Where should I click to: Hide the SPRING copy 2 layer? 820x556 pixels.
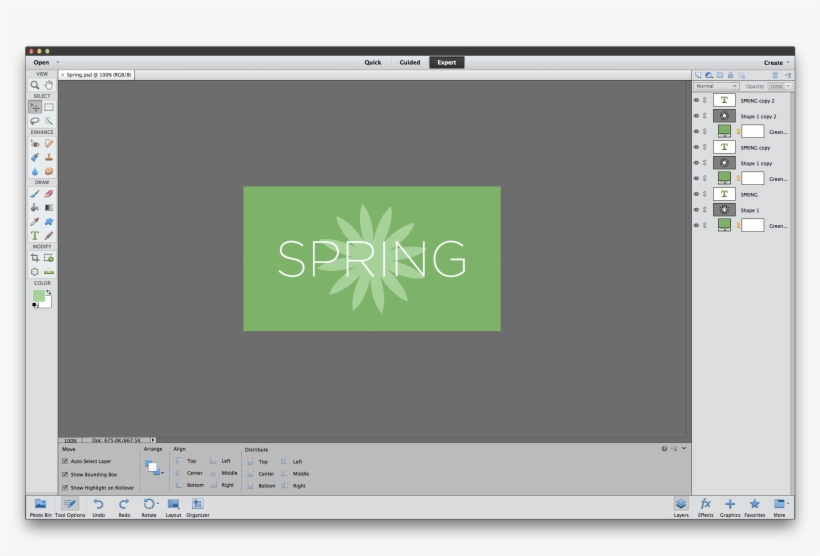[696, 100]
